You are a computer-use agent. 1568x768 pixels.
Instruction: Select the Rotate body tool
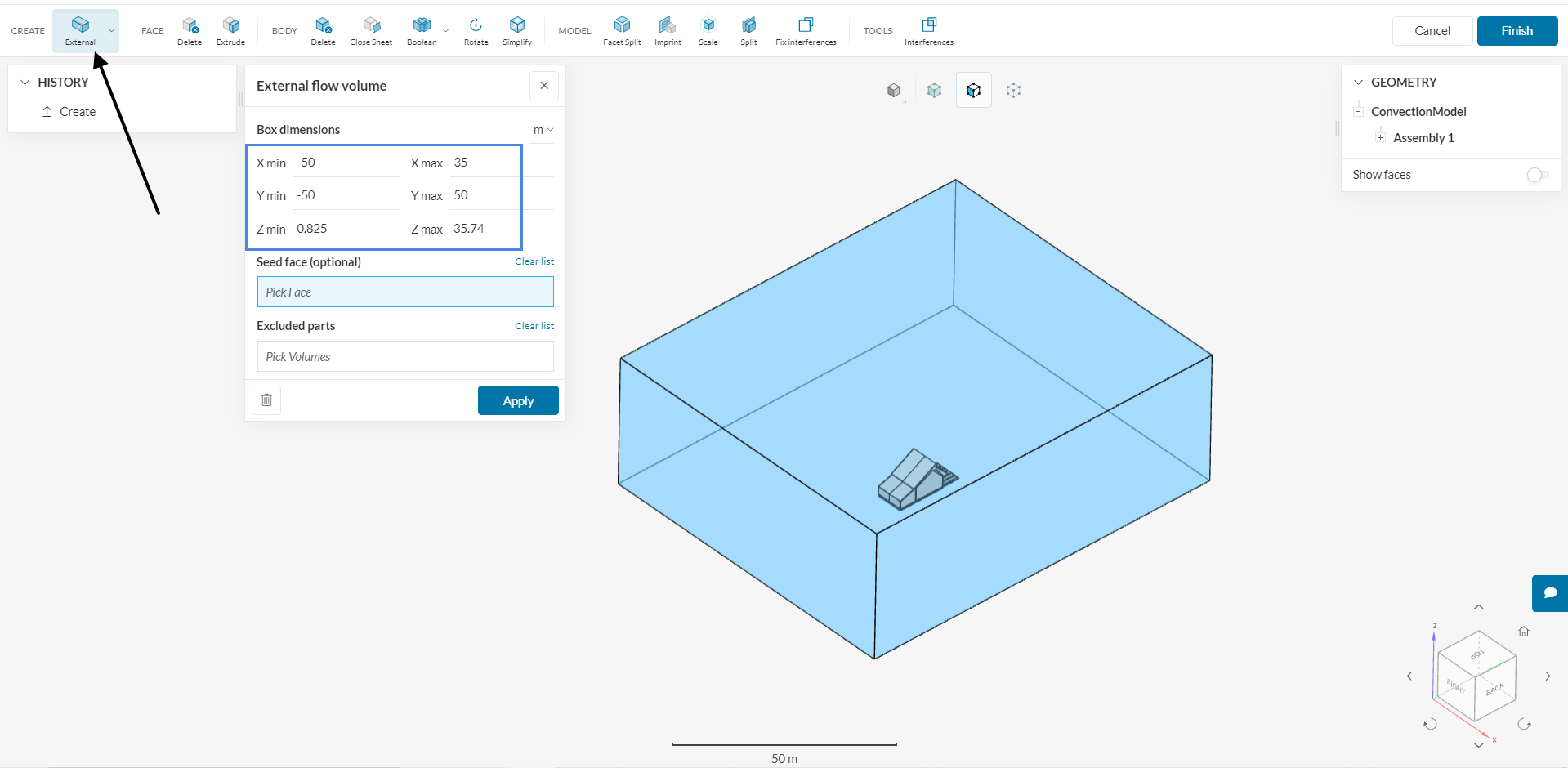pyautogui.click(x=476, y=31)
